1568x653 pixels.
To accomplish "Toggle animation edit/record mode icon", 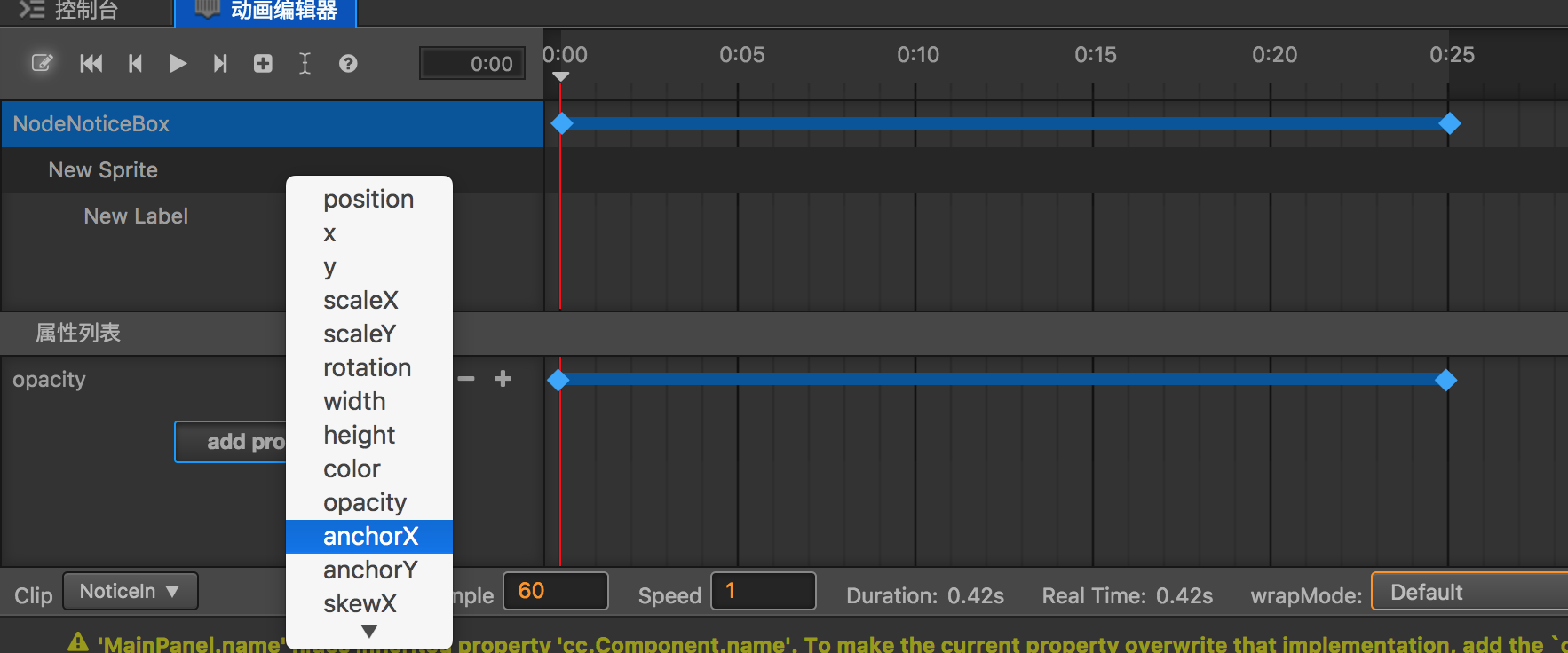I will tap(42, 63).
